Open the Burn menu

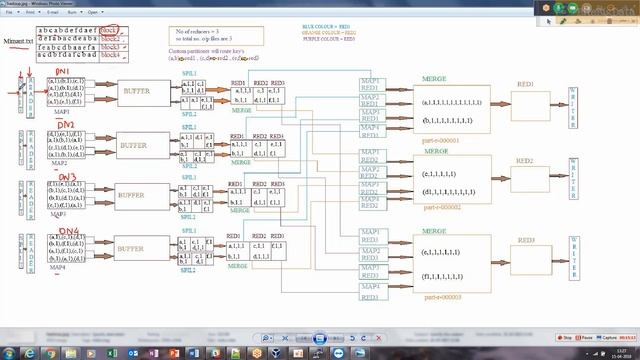(x=72, y=12)
